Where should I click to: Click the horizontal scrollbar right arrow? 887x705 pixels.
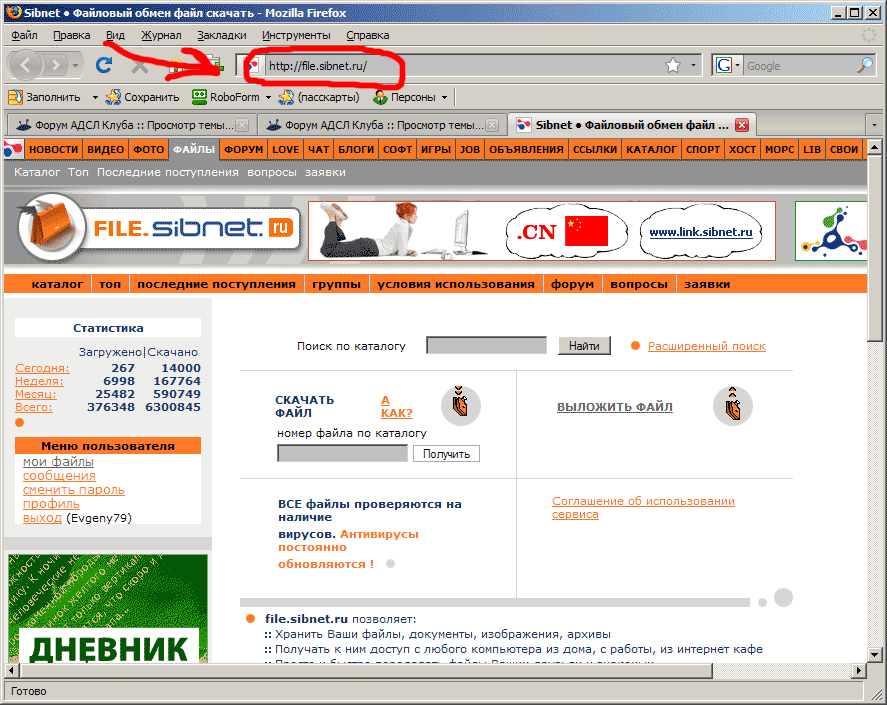[859, 670]
